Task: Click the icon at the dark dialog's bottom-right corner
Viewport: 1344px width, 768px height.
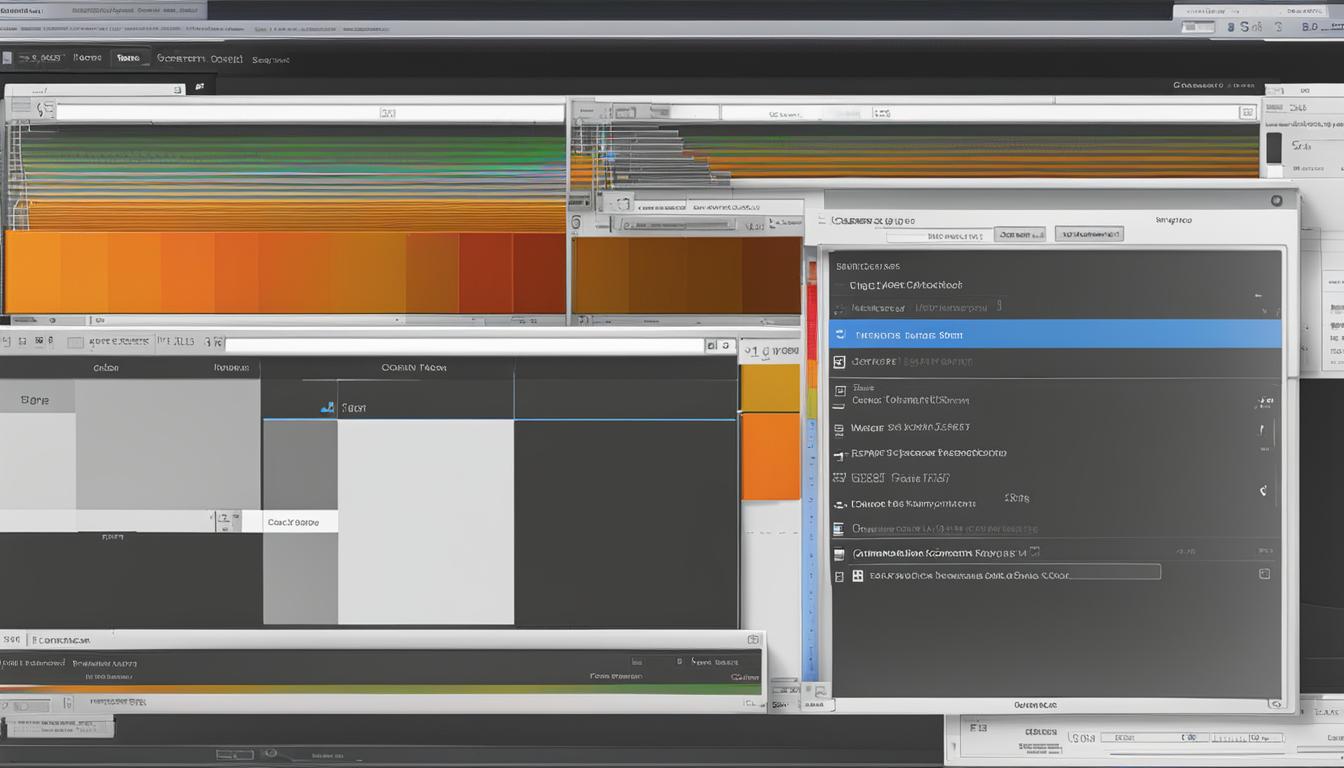Action: click(x=1275, y=704)
